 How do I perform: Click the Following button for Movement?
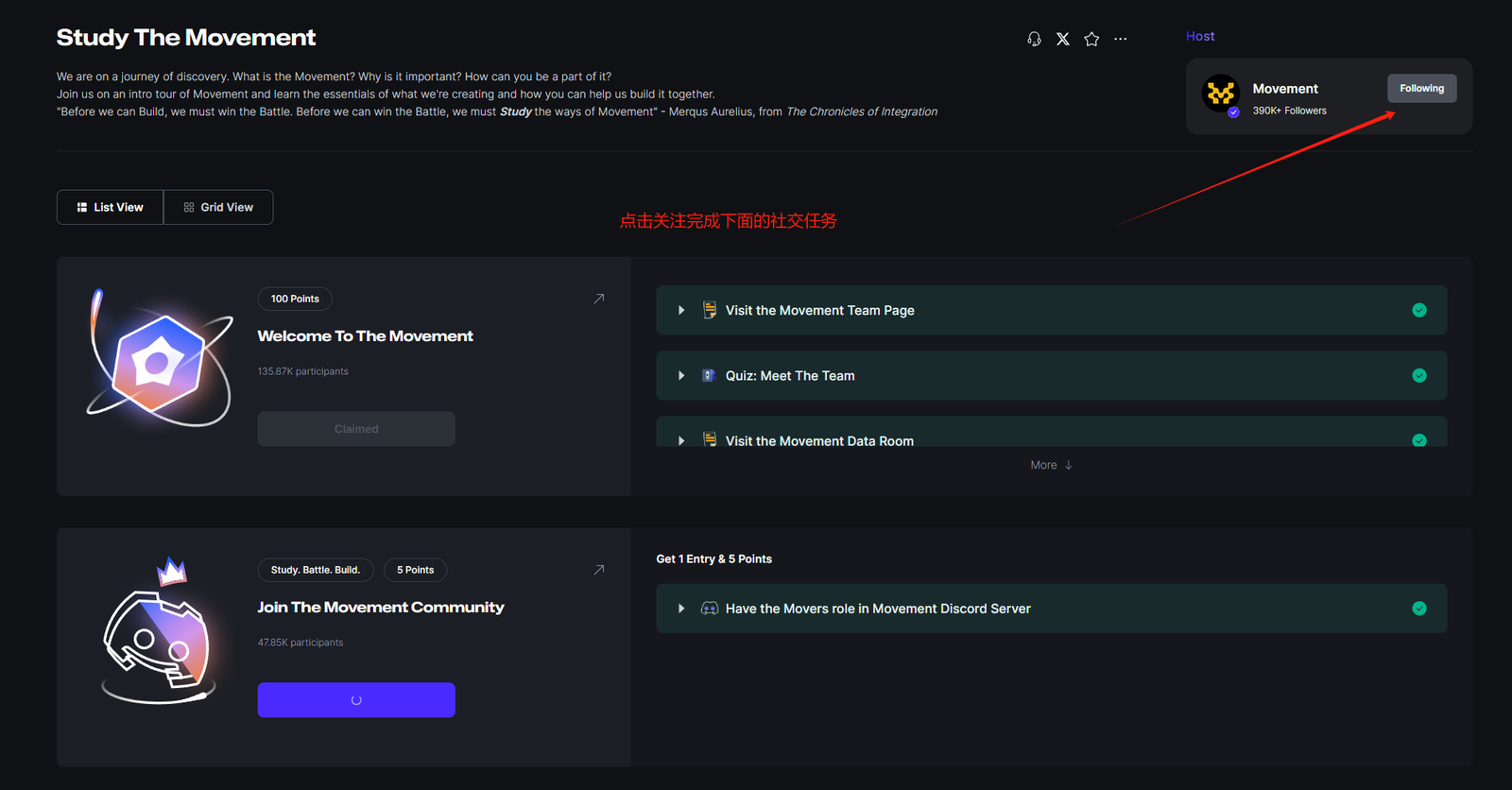coord(1422,88)
